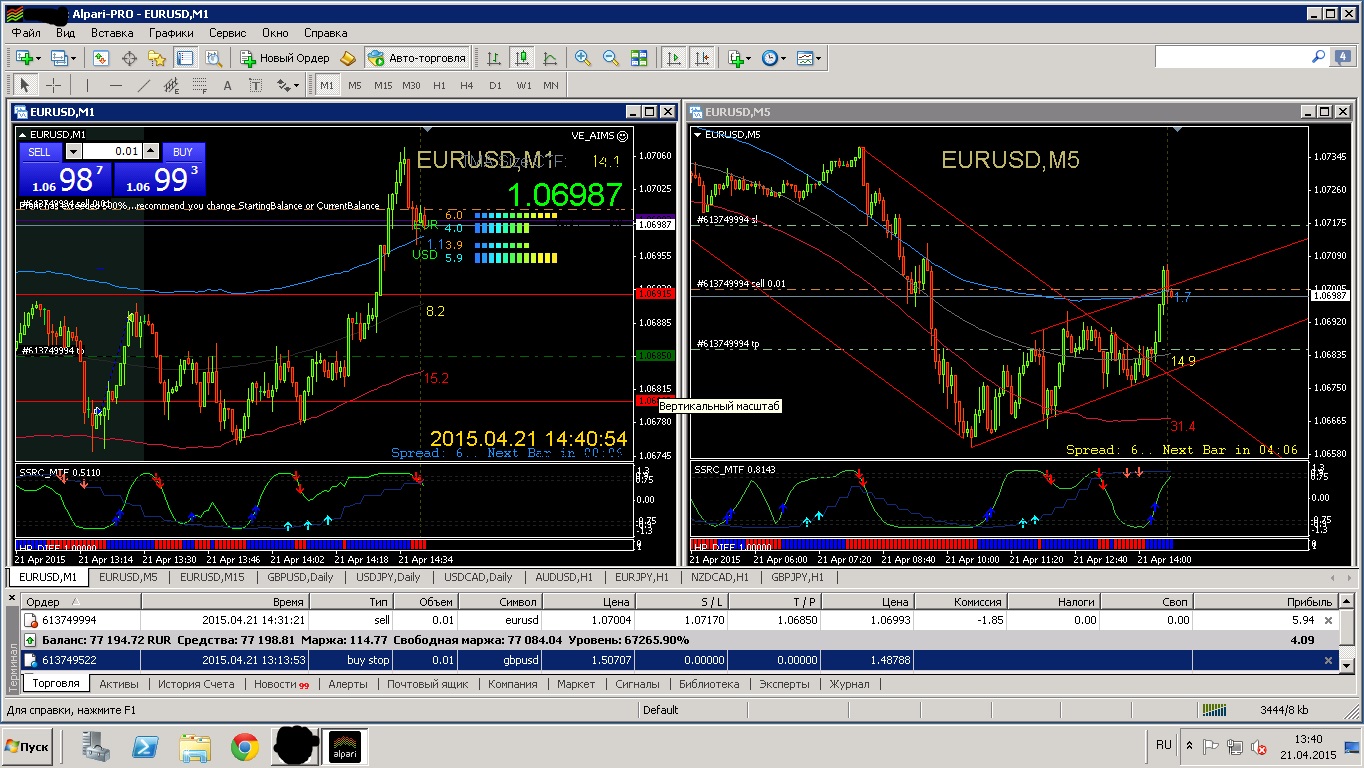The height and width of the screenshot is (768, 1364).
Task: Switch to the D1 timeframe button
Action: click(495, 85)
